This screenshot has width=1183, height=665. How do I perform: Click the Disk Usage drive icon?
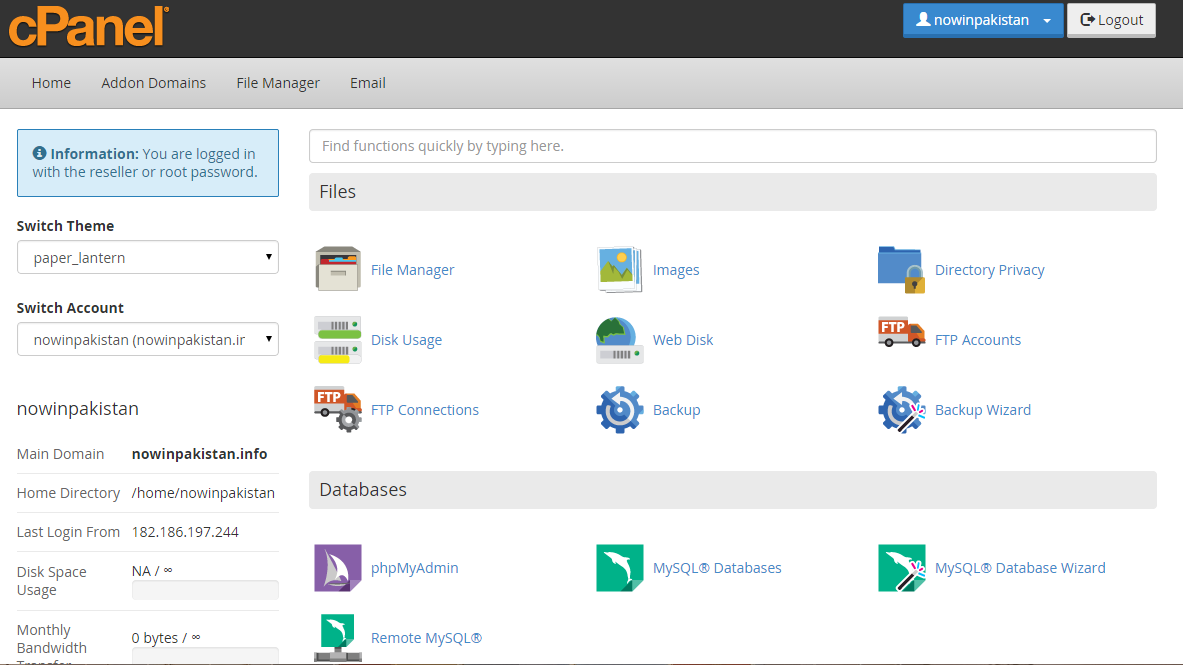[337, 340]
